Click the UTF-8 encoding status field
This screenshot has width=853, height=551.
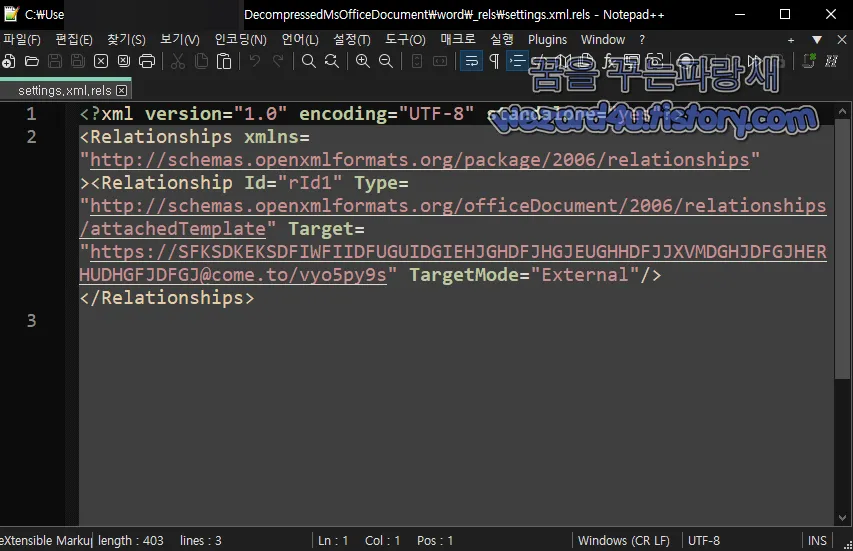coord(704,541)
